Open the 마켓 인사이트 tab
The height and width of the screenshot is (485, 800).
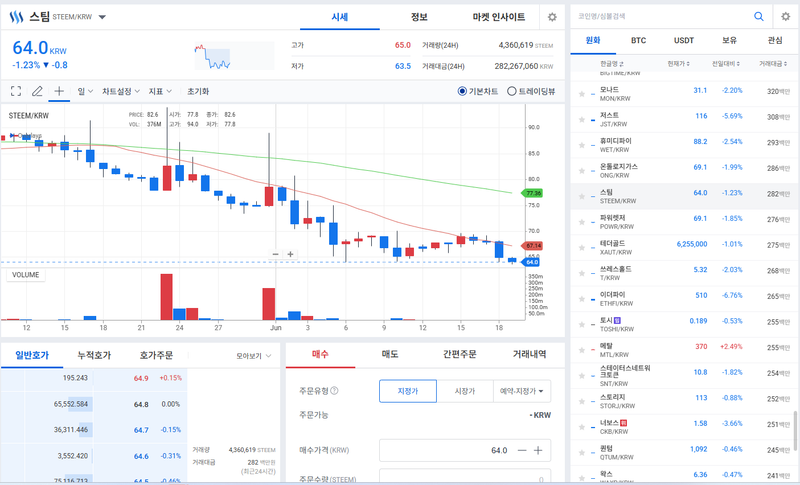[x=499, y=17]
